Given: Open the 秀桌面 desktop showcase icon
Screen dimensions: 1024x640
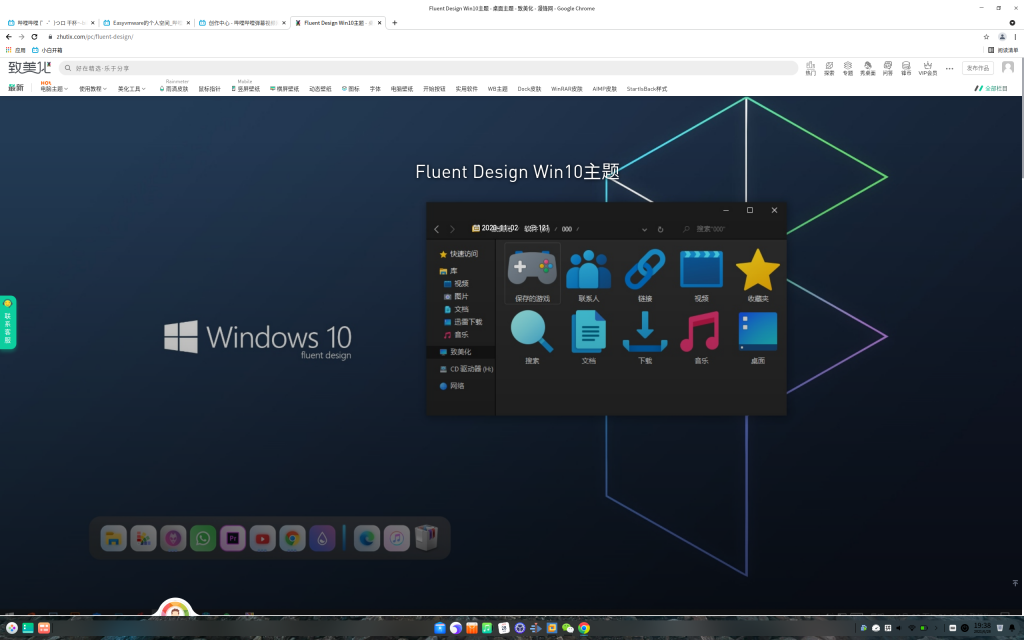Looking at the screenshot, I should [x=868, y=68].
